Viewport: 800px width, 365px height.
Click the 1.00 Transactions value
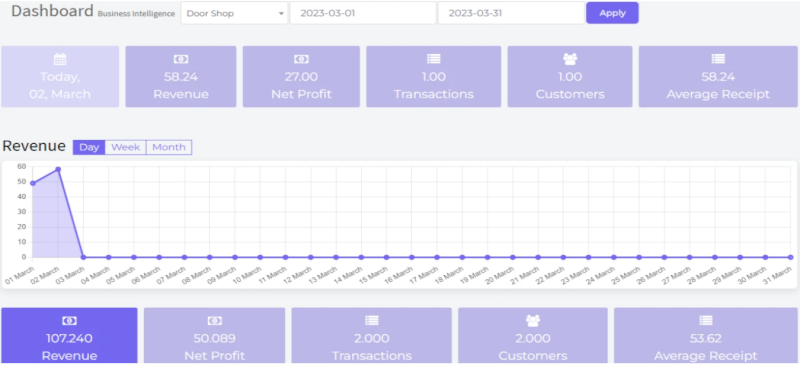(x=434, y=77)
